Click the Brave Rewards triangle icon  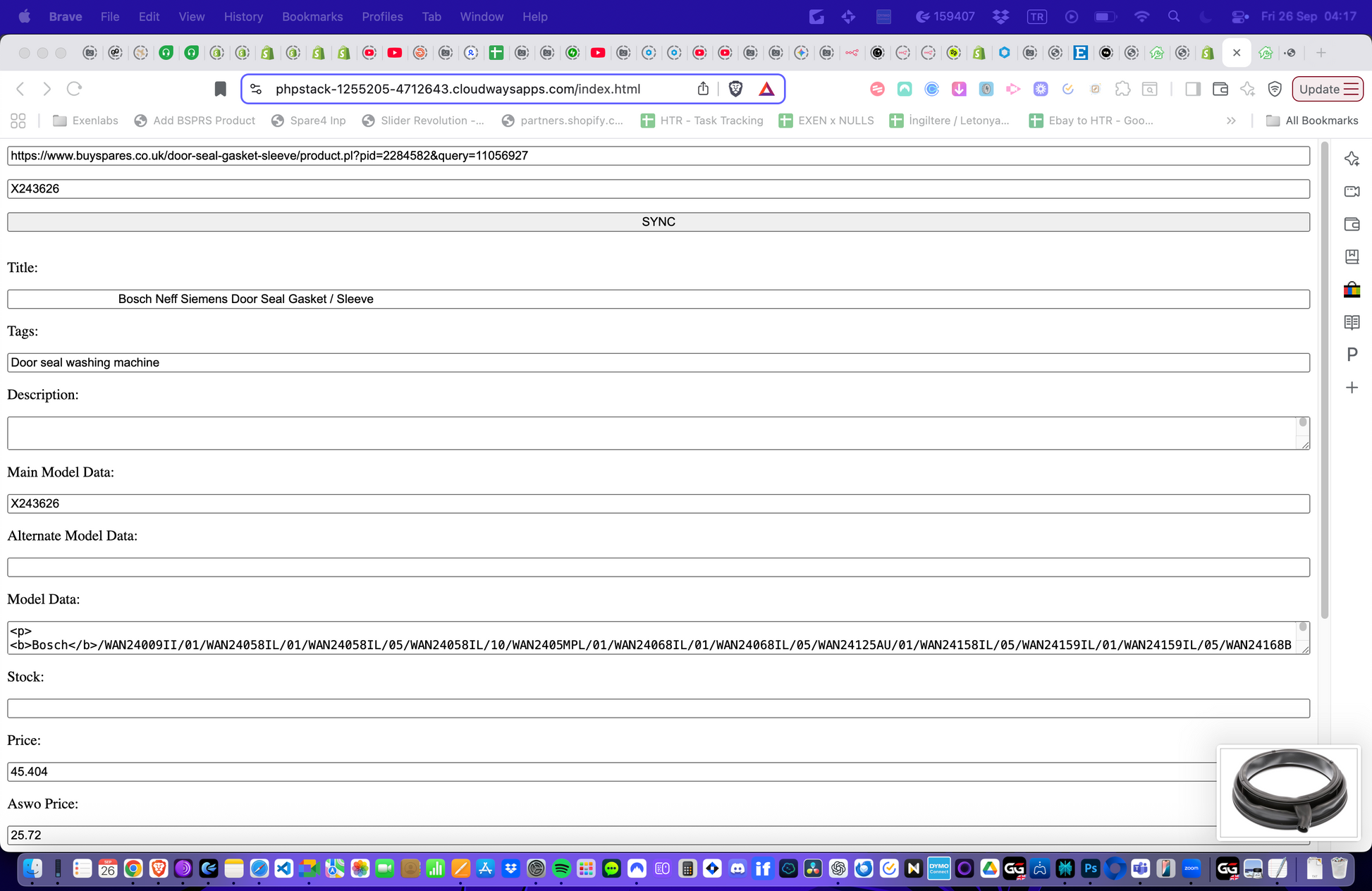tap(766, 89)
